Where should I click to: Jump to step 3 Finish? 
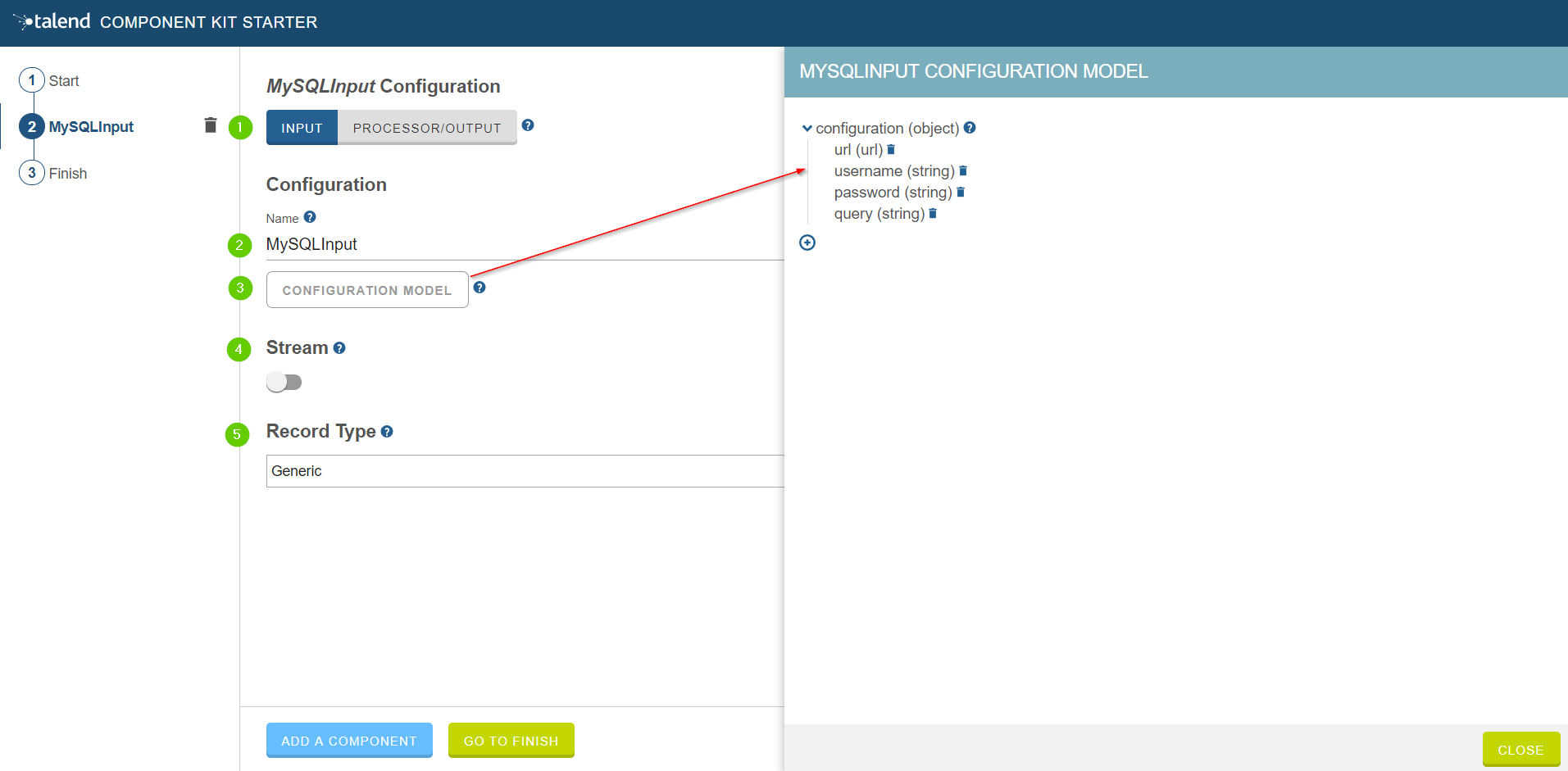[x=53, y=173]
